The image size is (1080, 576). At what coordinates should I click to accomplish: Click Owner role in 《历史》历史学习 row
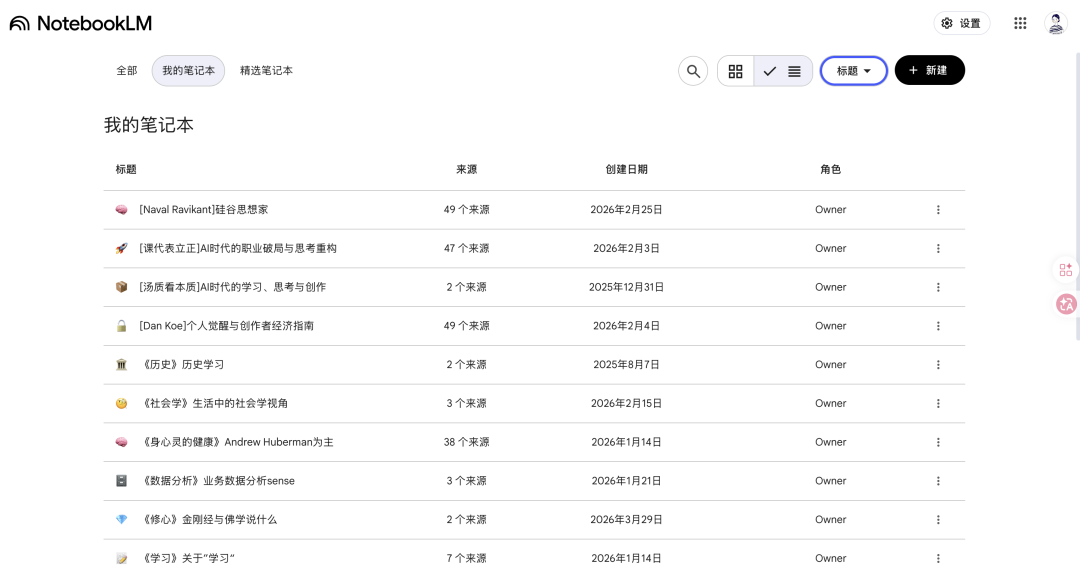click(830, 364)
